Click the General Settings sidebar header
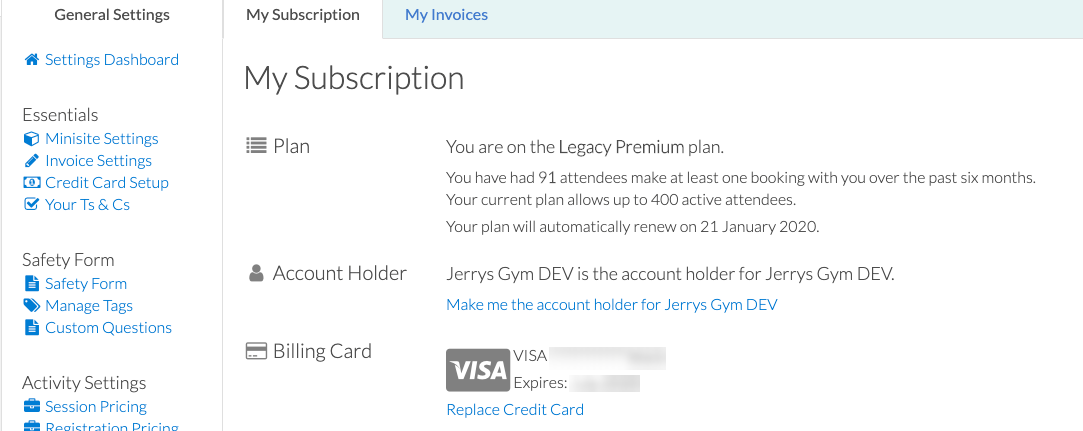 [112, 15]
